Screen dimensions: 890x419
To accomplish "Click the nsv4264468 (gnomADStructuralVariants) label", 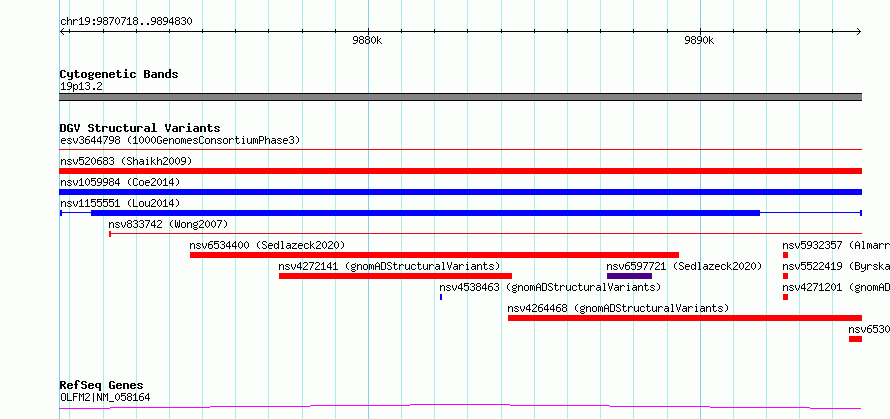I will click(x=618, y=308).
